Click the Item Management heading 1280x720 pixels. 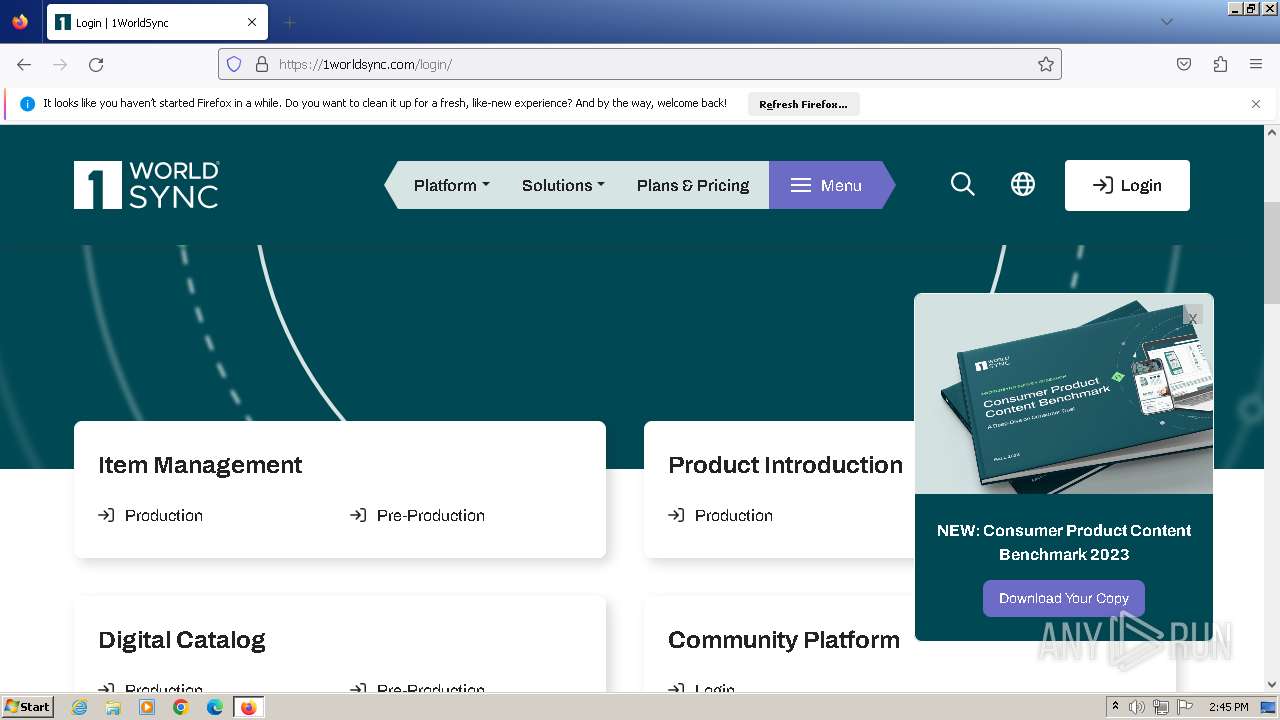click(x=200, y=465)
